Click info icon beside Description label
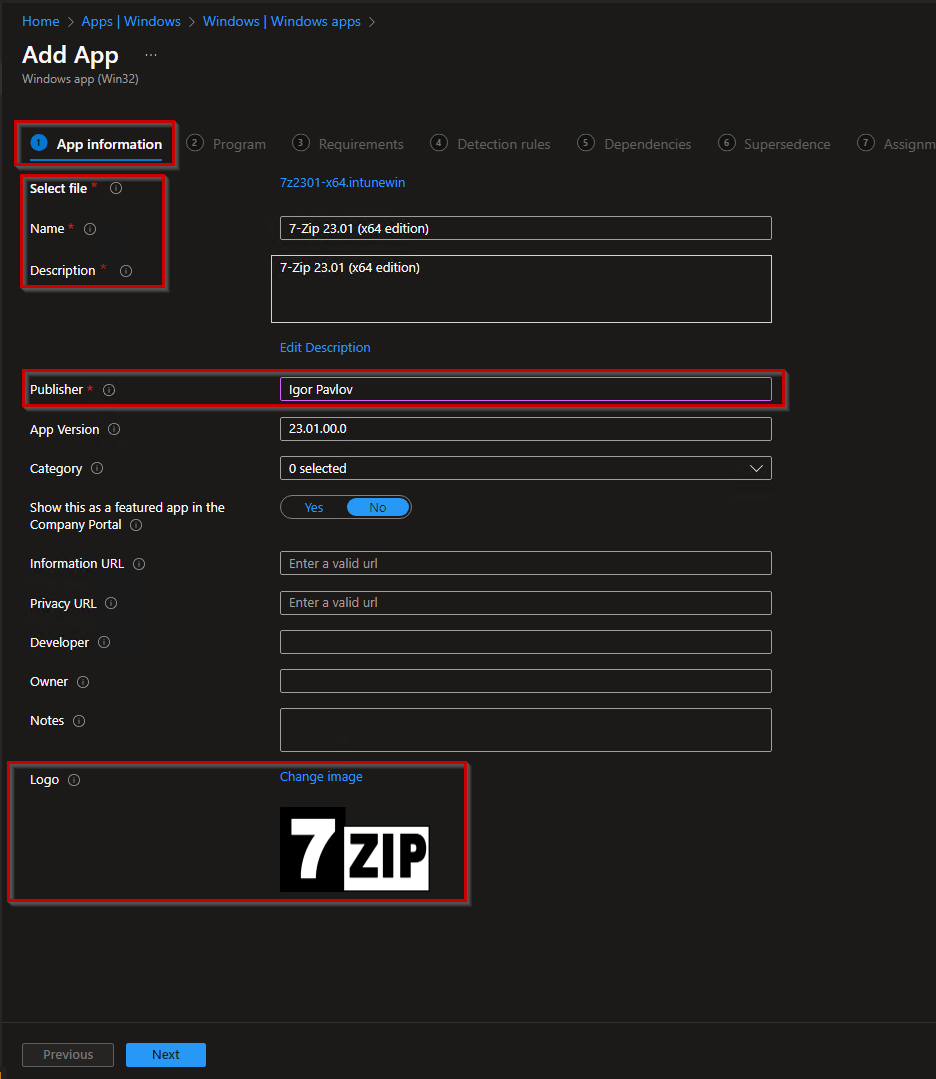This screenshot has height=1079, width=936. [126, 271]
